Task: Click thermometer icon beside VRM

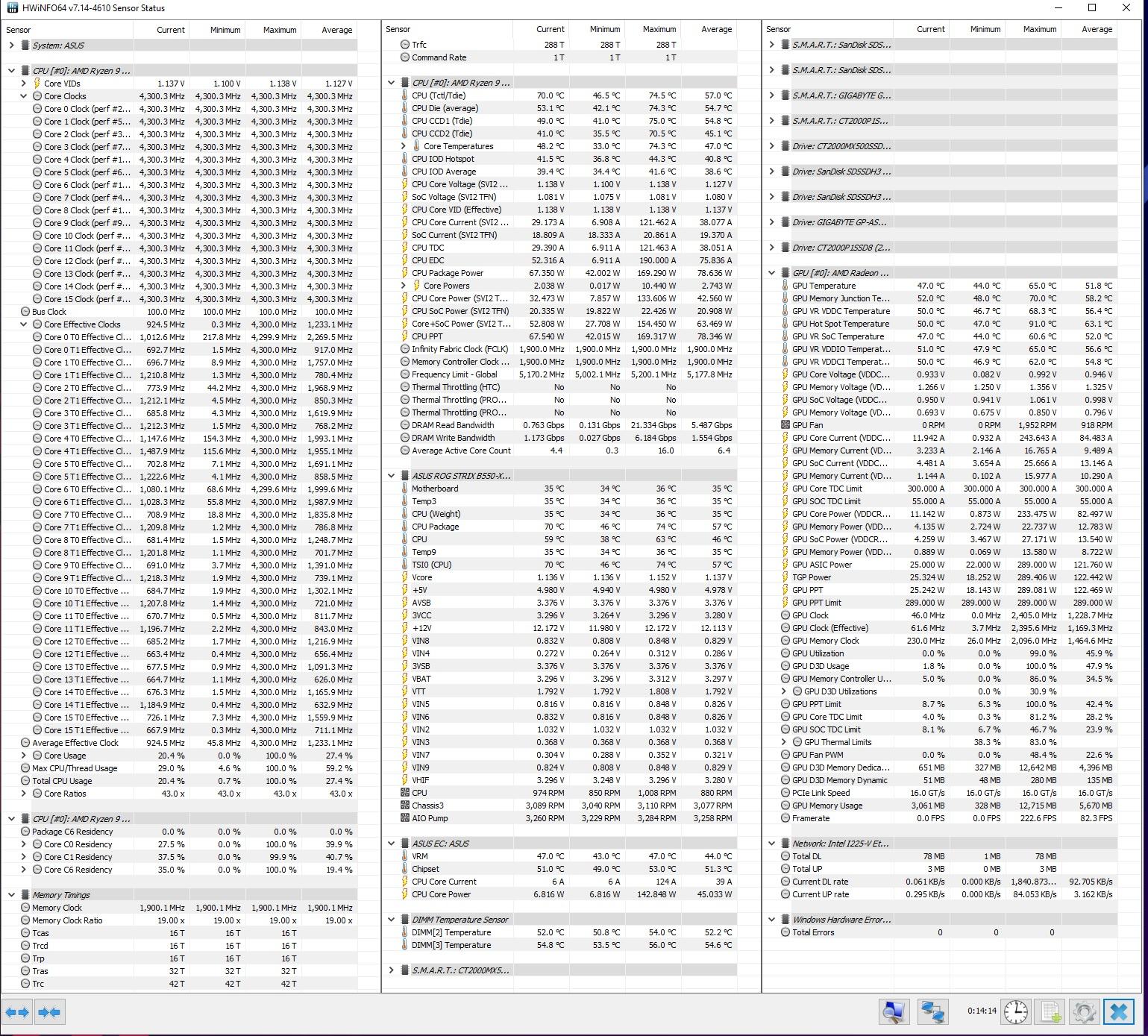Action: [405, 856]
